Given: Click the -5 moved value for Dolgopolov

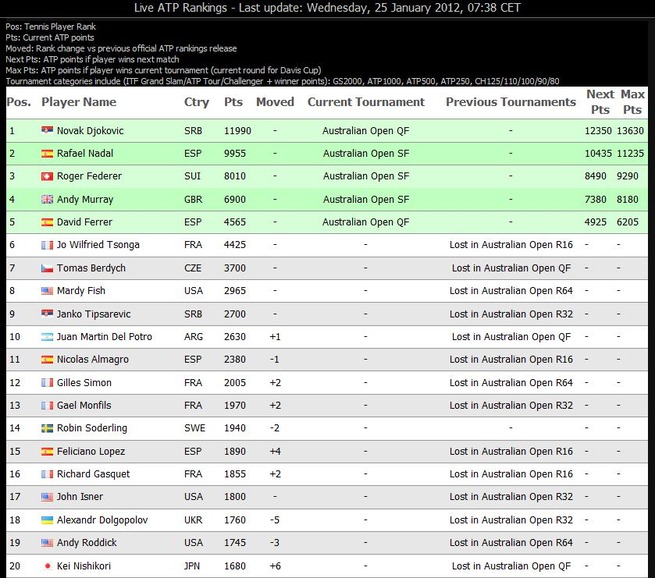Looking at the screenshot, I should (x=274, y=520).
